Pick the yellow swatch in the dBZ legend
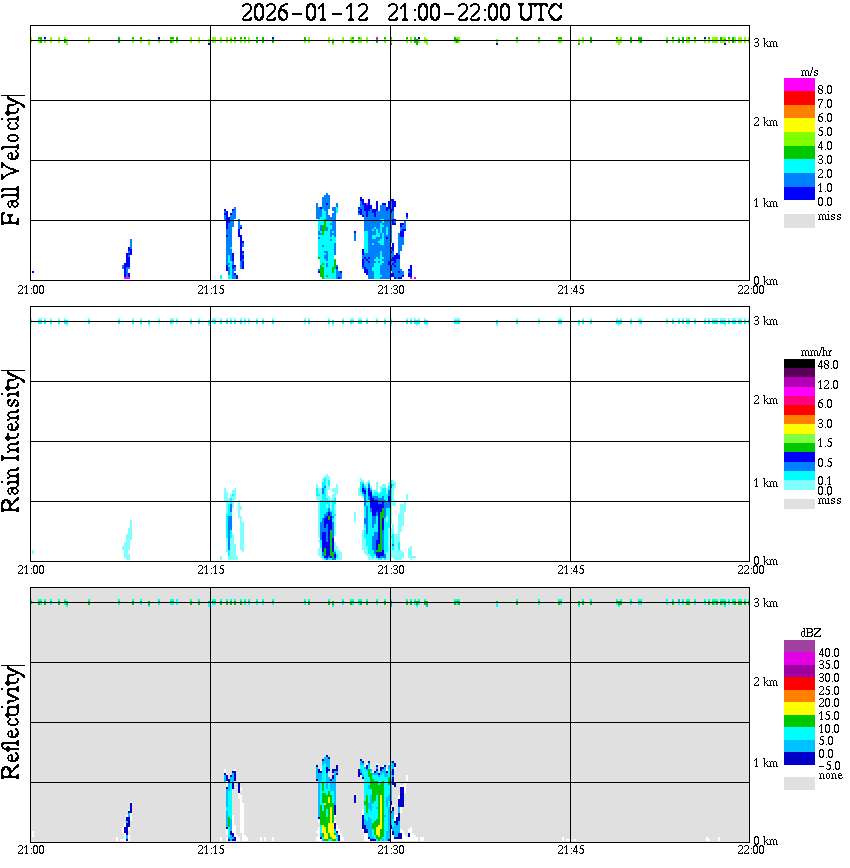 pos(799,709)
